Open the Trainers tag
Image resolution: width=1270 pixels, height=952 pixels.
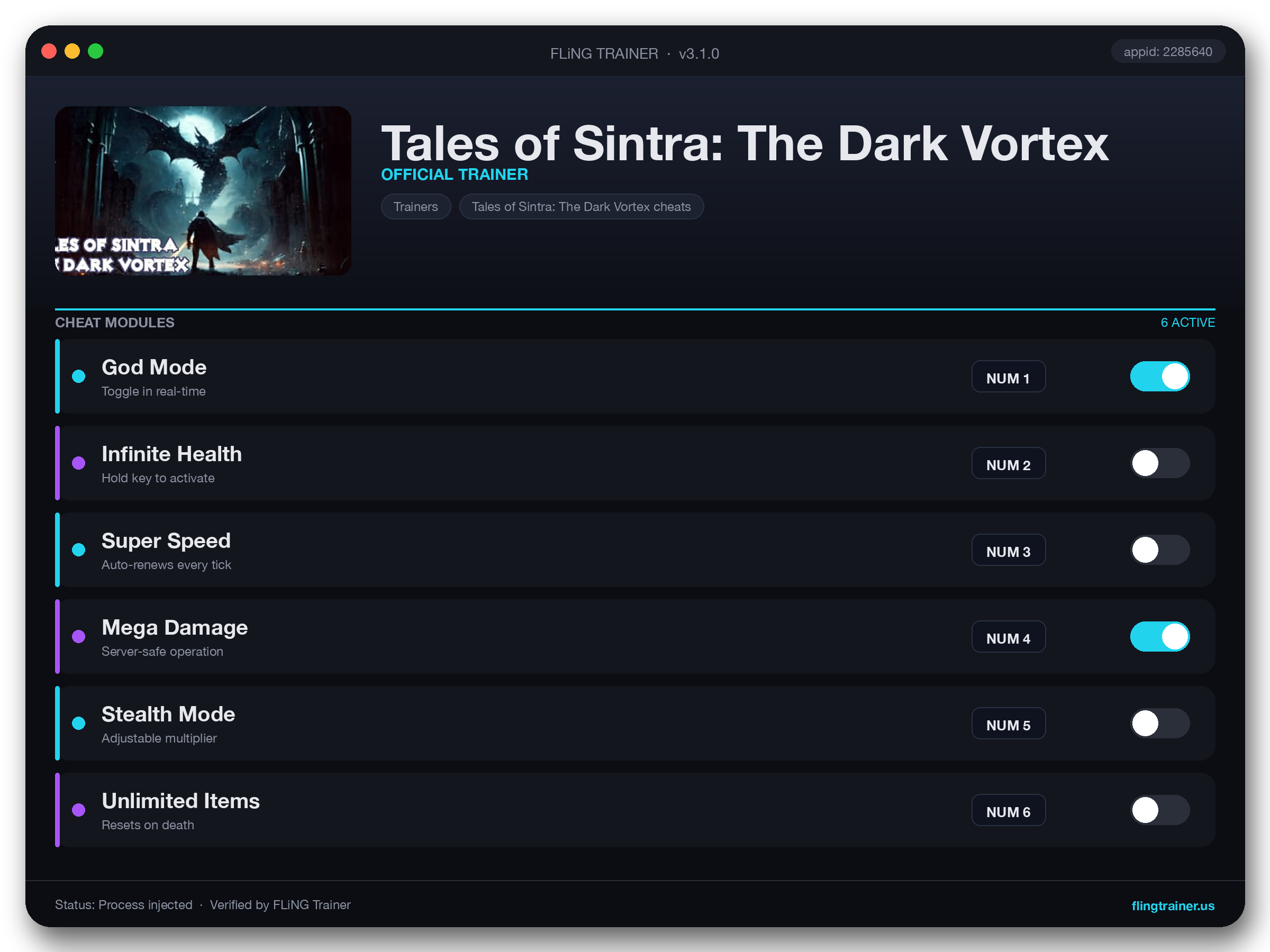416,207
